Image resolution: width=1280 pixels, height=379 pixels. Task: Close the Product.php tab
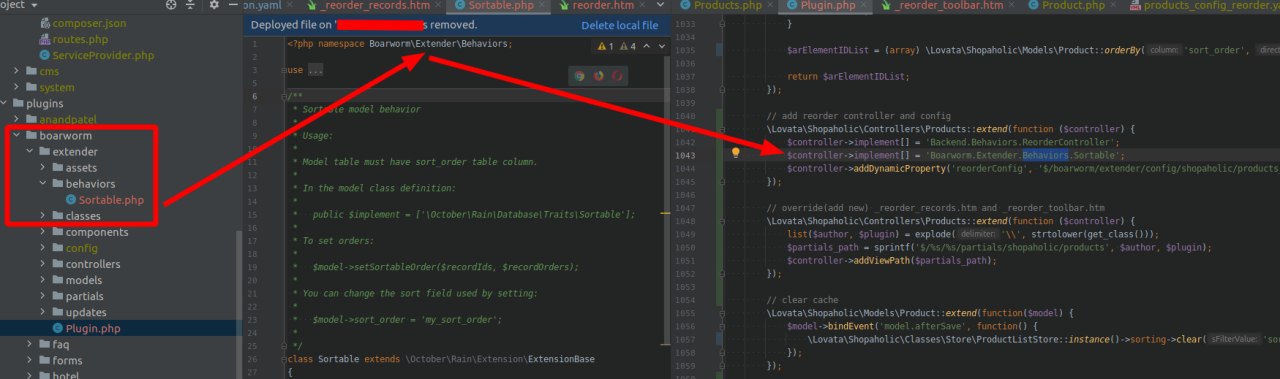pos(1114,5)
